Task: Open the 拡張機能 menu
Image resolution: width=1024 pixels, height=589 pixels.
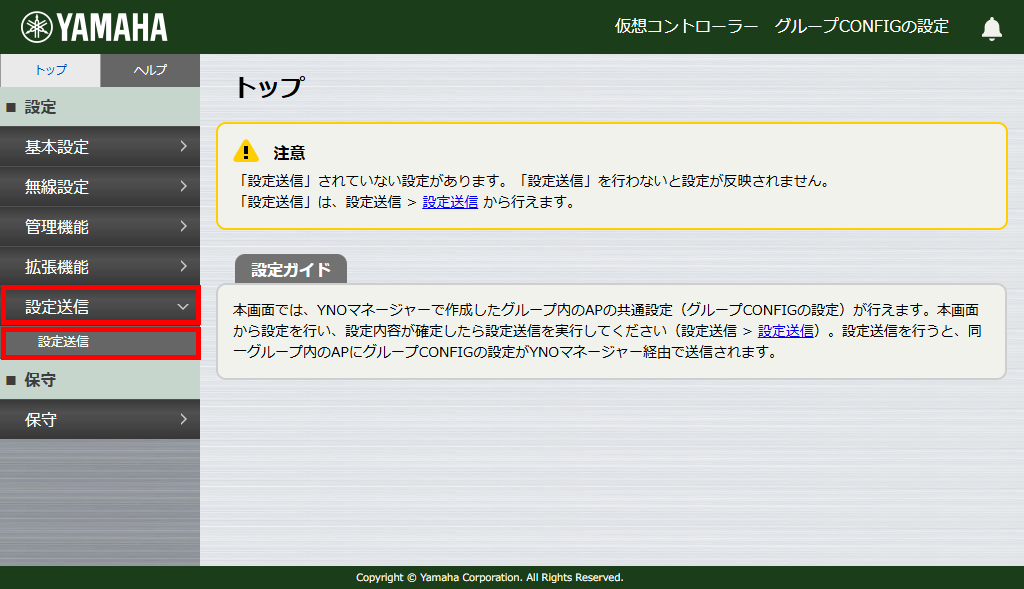Action: click(100, 266)
